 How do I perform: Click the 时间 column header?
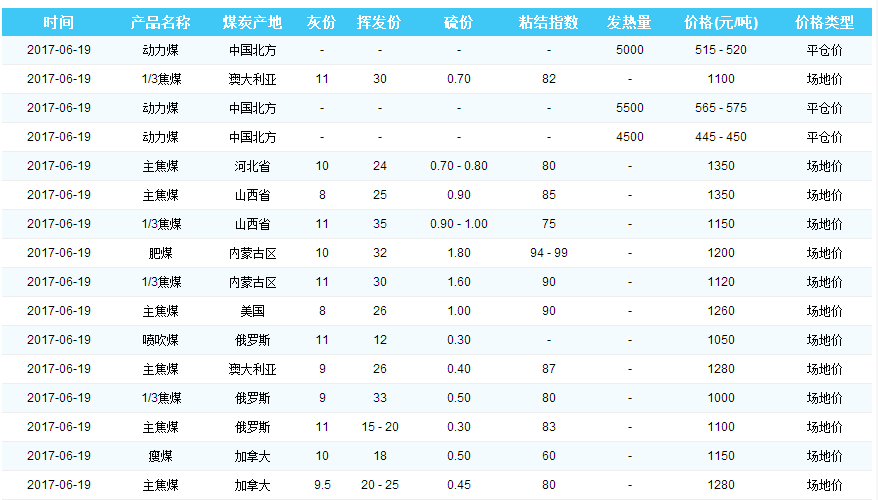(x=59, y=22)
